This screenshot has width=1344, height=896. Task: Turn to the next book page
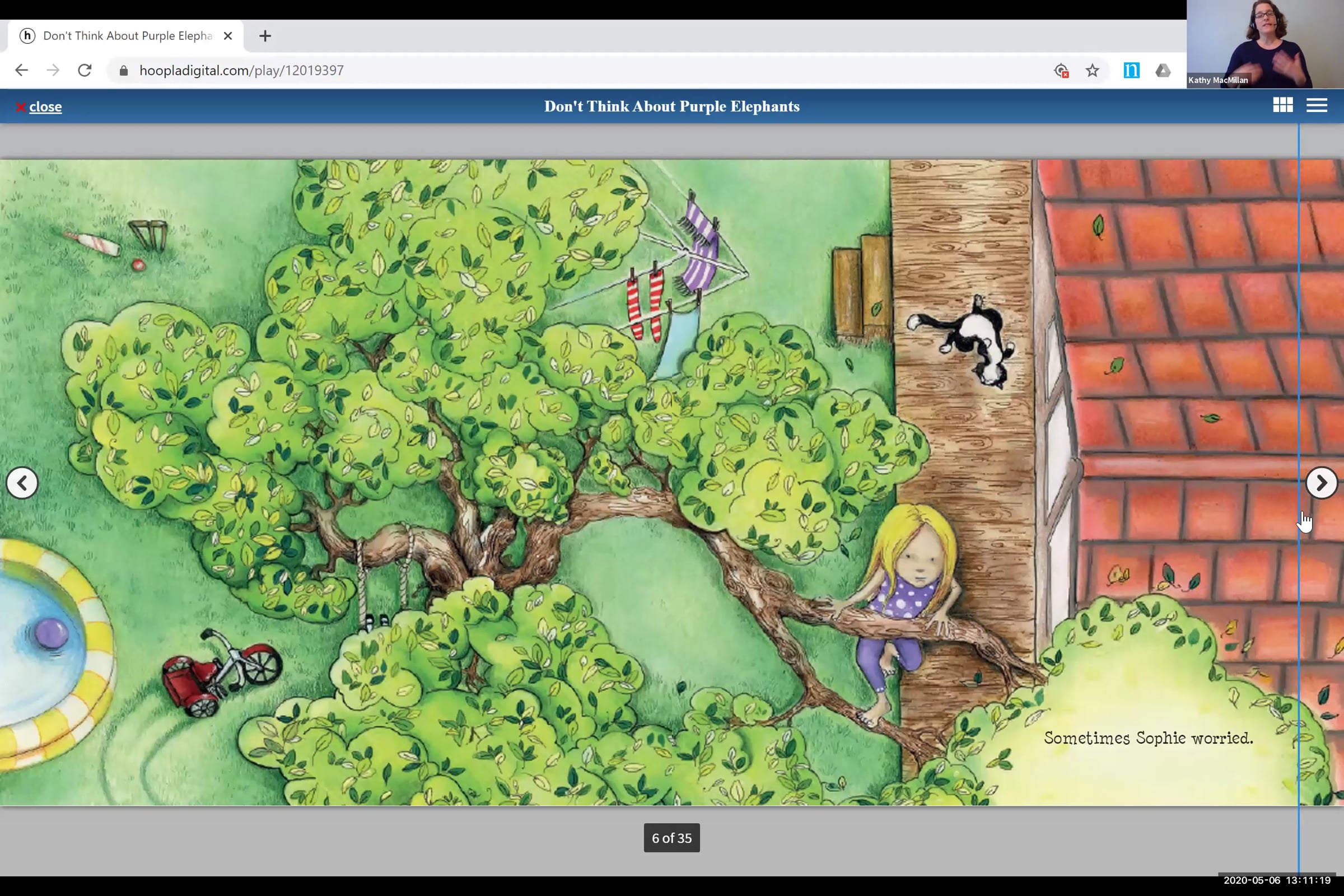(x=1321, y=483)
